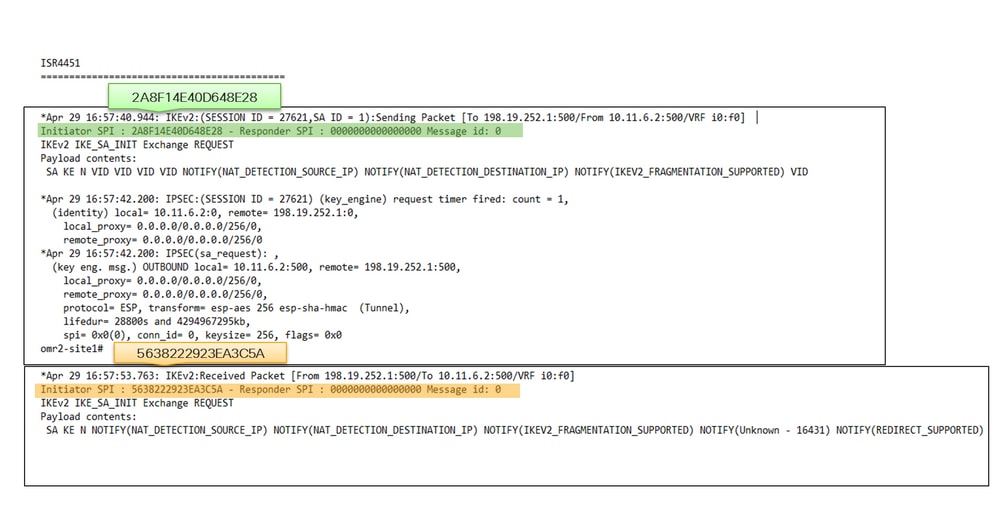Screen dimensions: 999x510
Task: Click the first local_proxy= 0.0.0.0 line
Action: [162, 226]
